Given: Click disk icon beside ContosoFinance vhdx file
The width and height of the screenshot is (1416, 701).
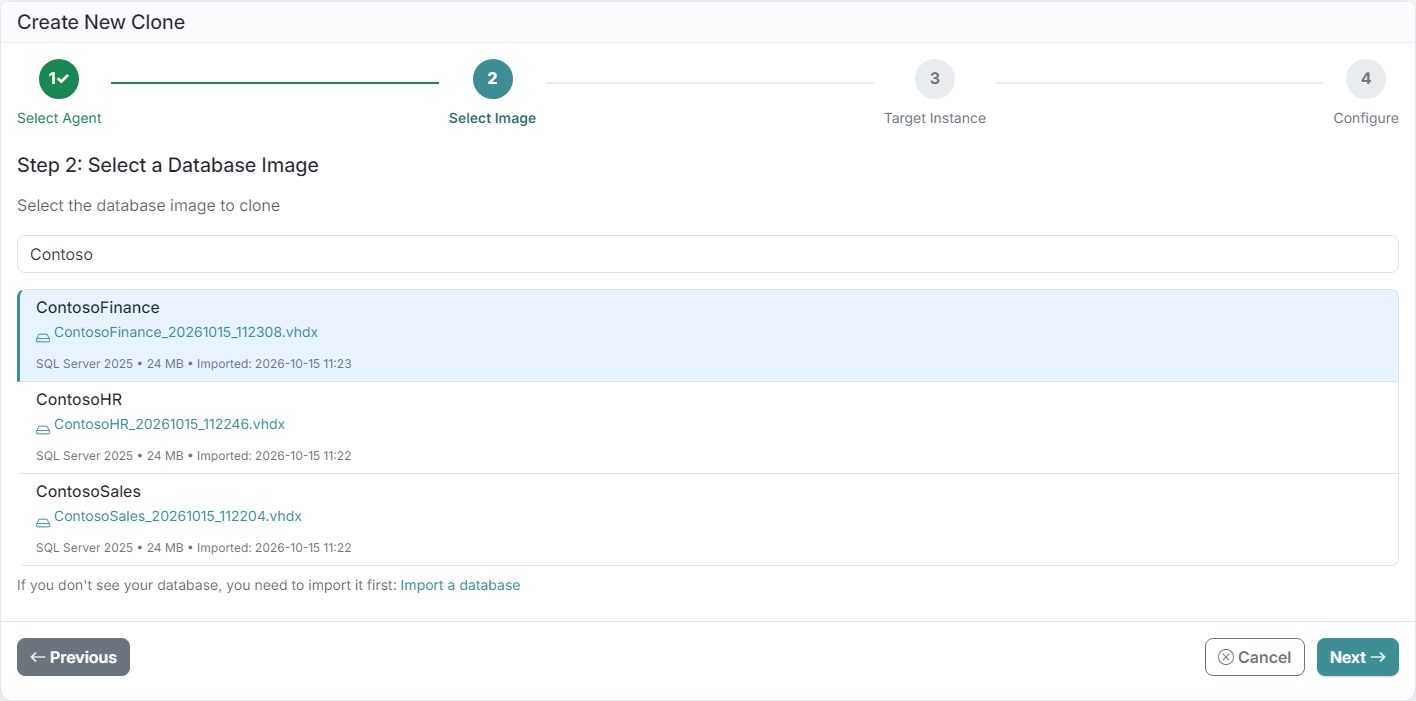Looking at the screenshot, I should point(43,337).
